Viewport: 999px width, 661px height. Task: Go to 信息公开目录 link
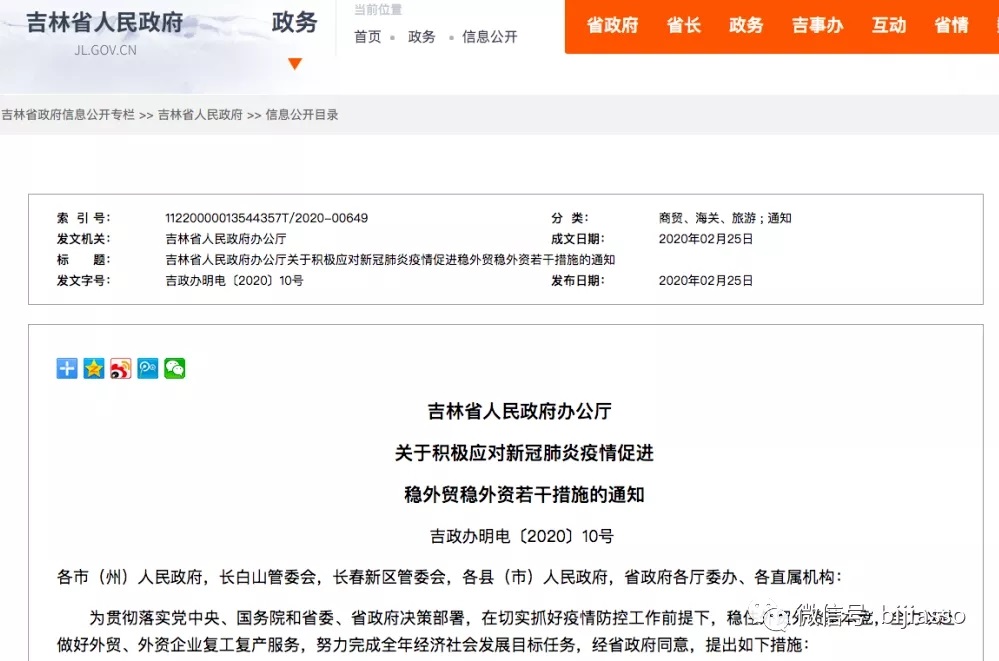(x=302, y=115)
